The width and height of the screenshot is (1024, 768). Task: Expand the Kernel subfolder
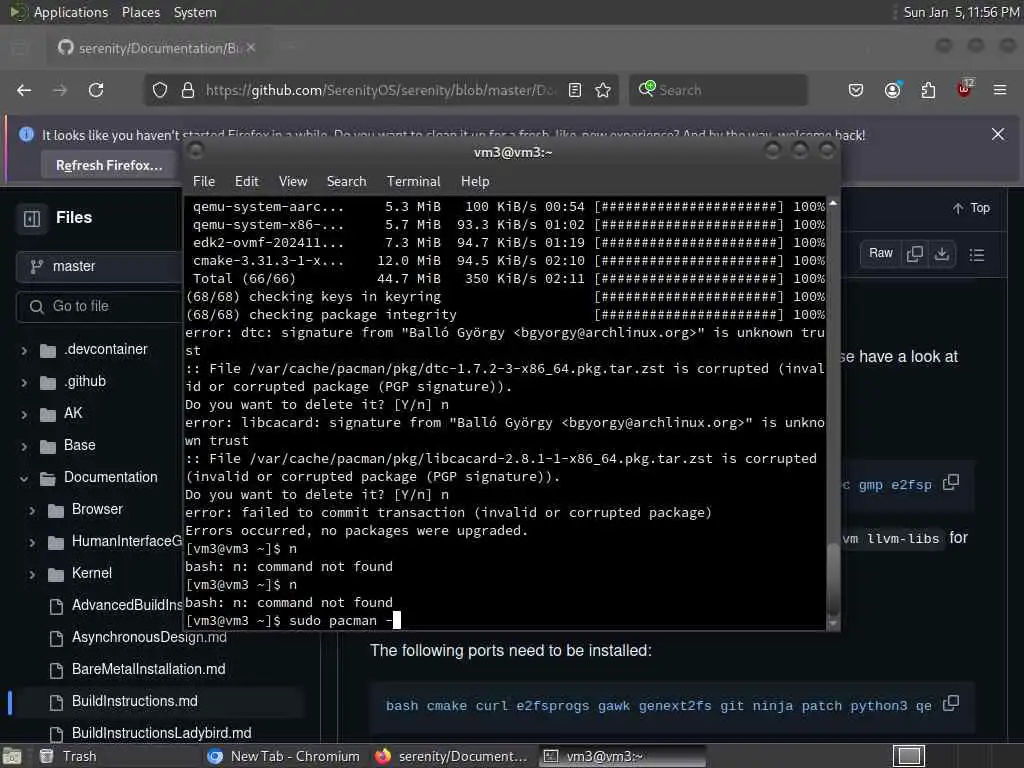[x=32, y=575]
